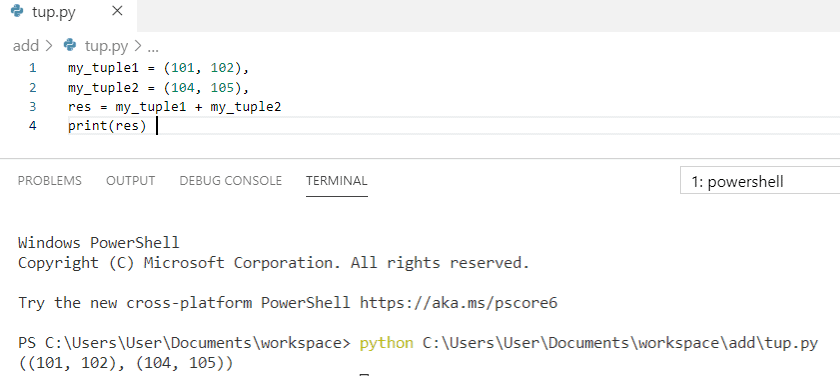Select the TERMINAL panel tab
This screenshot has height=376, width=840.
pyautogui.click(x=337, y=181)
